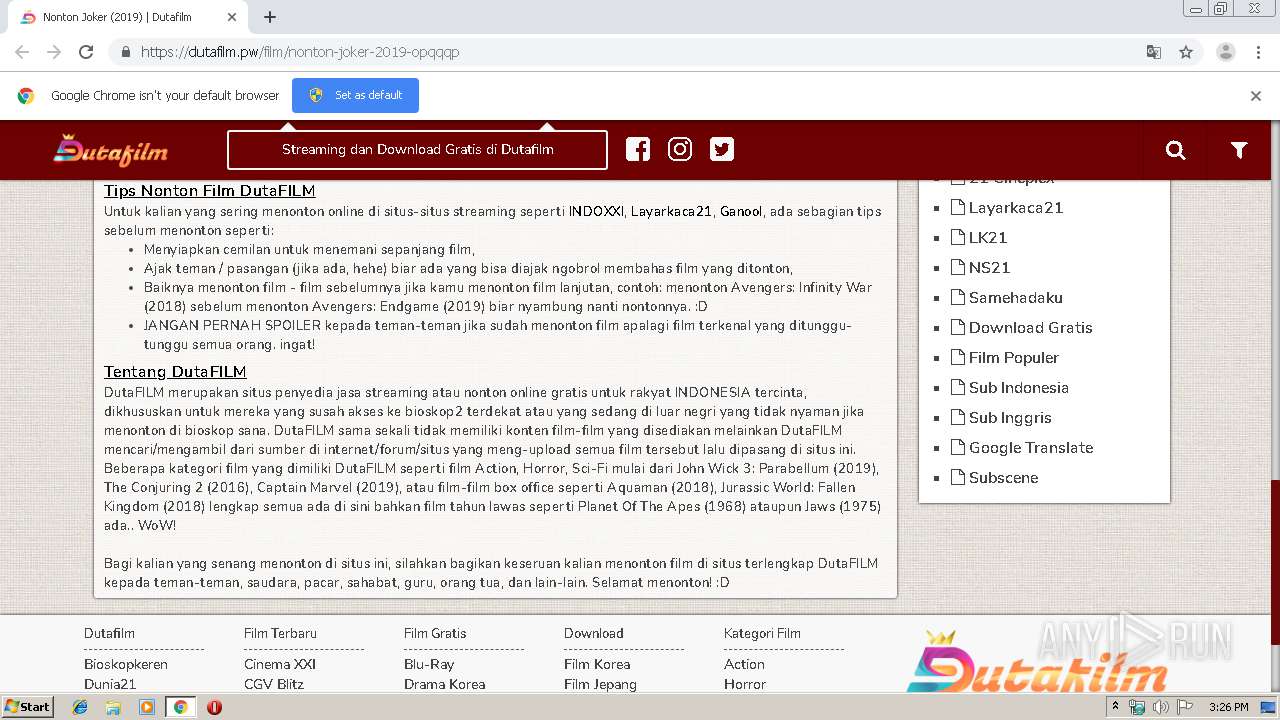Click the system clock 3:26 PM
The image size is (1280, 720).
coord(1228,707)
